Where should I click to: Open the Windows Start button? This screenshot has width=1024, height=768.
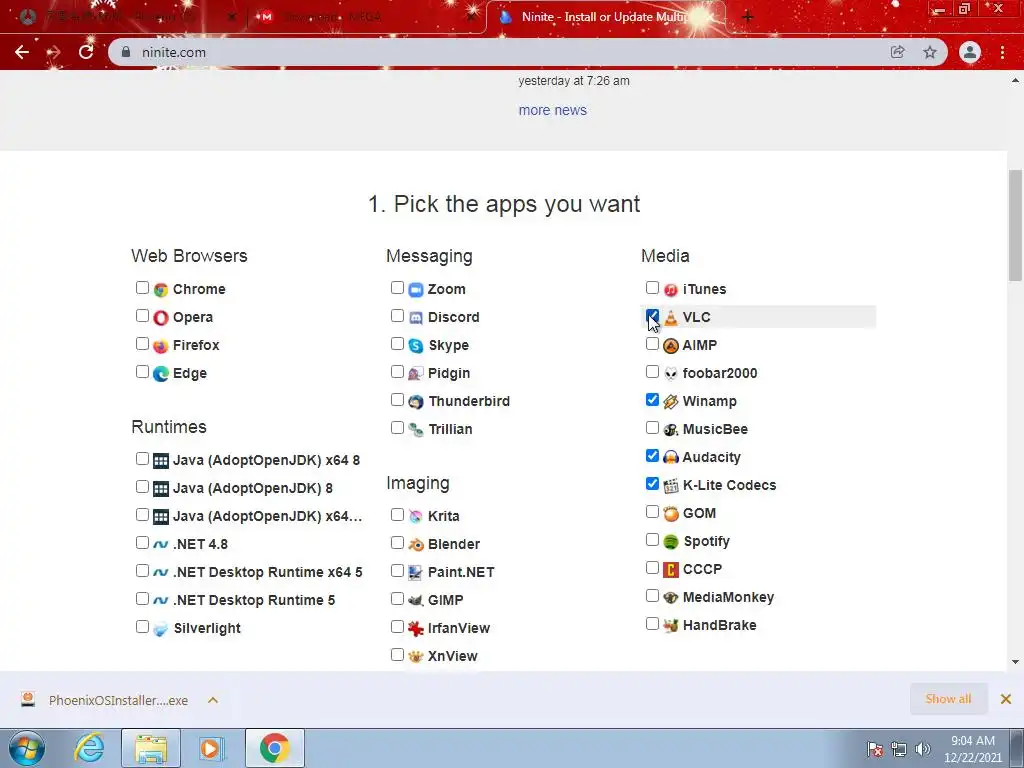(x=27, y=748)
